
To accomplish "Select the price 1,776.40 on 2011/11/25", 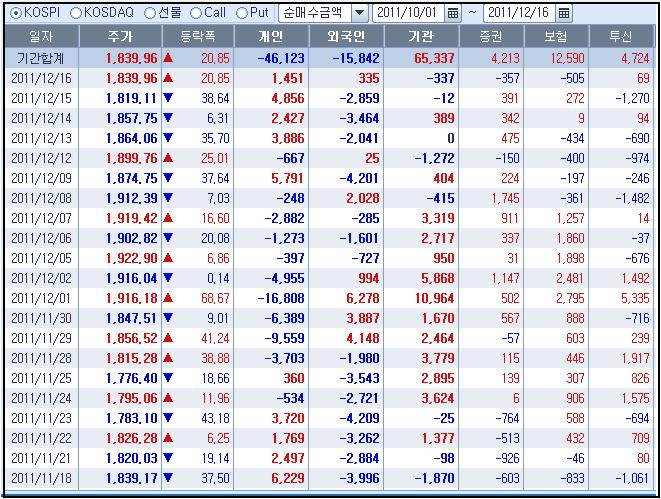I will [132, 378].
